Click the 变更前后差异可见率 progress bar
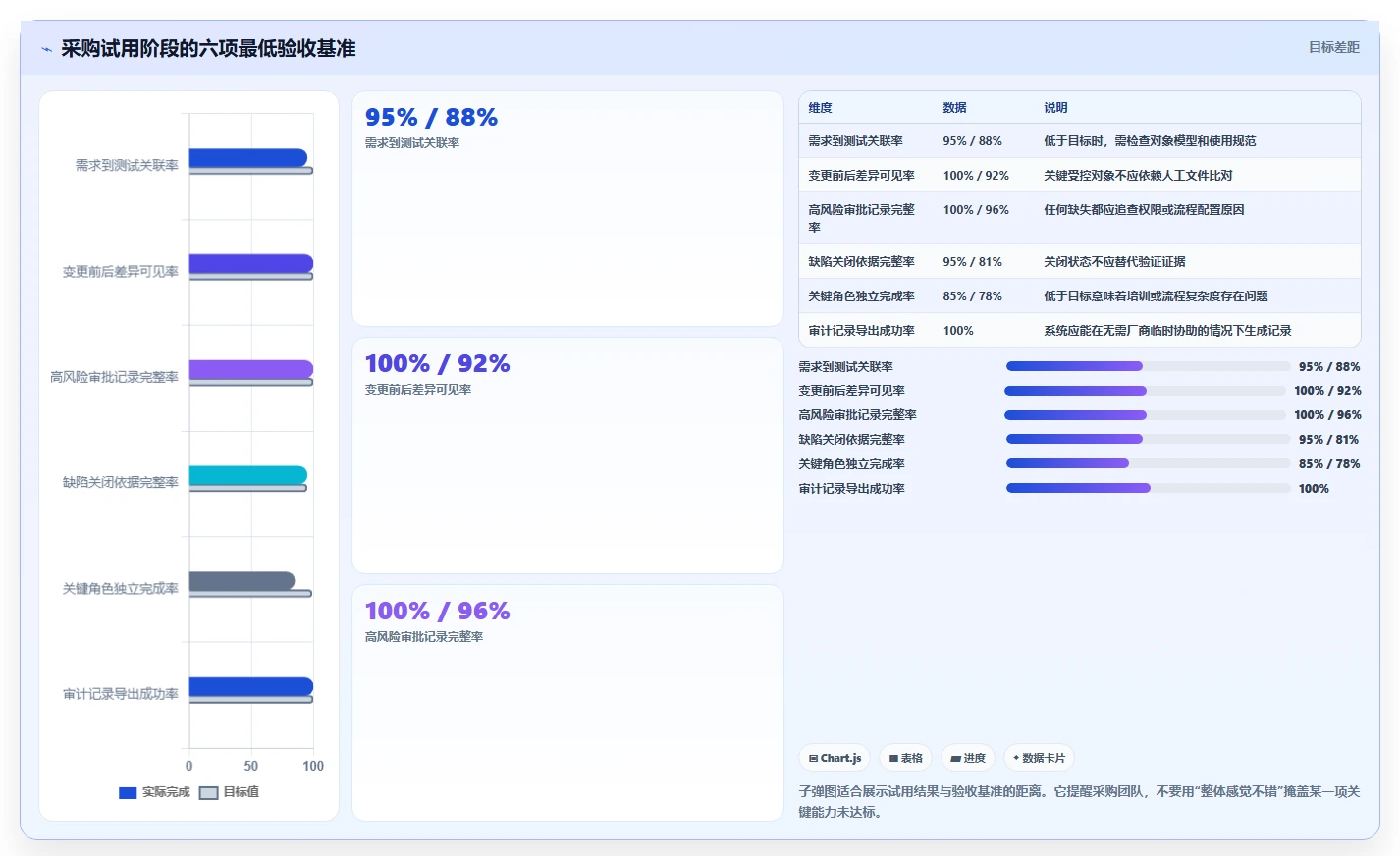This screenshot has width=1400, height=856. 1145,391
